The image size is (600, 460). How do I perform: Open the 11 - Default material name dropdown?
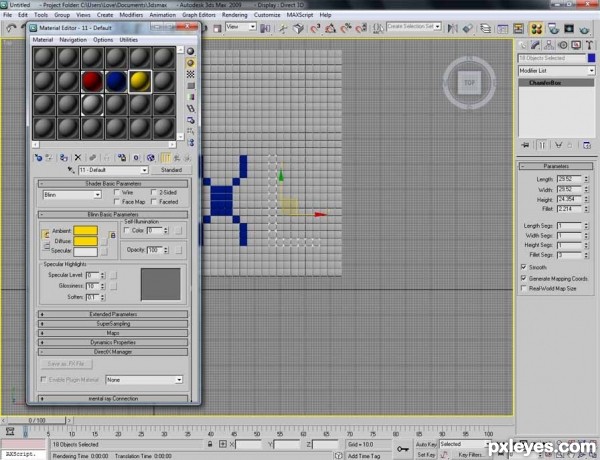click(113, 170)
